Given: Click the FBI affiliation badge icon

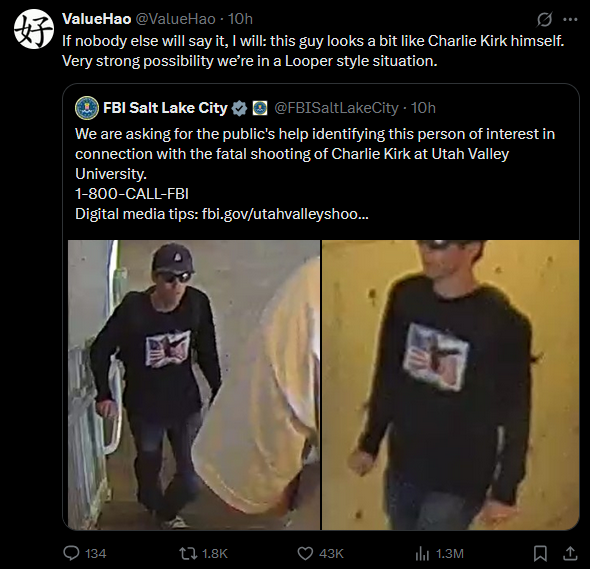Looking at the screenshot, I should [x=260, y=108].
